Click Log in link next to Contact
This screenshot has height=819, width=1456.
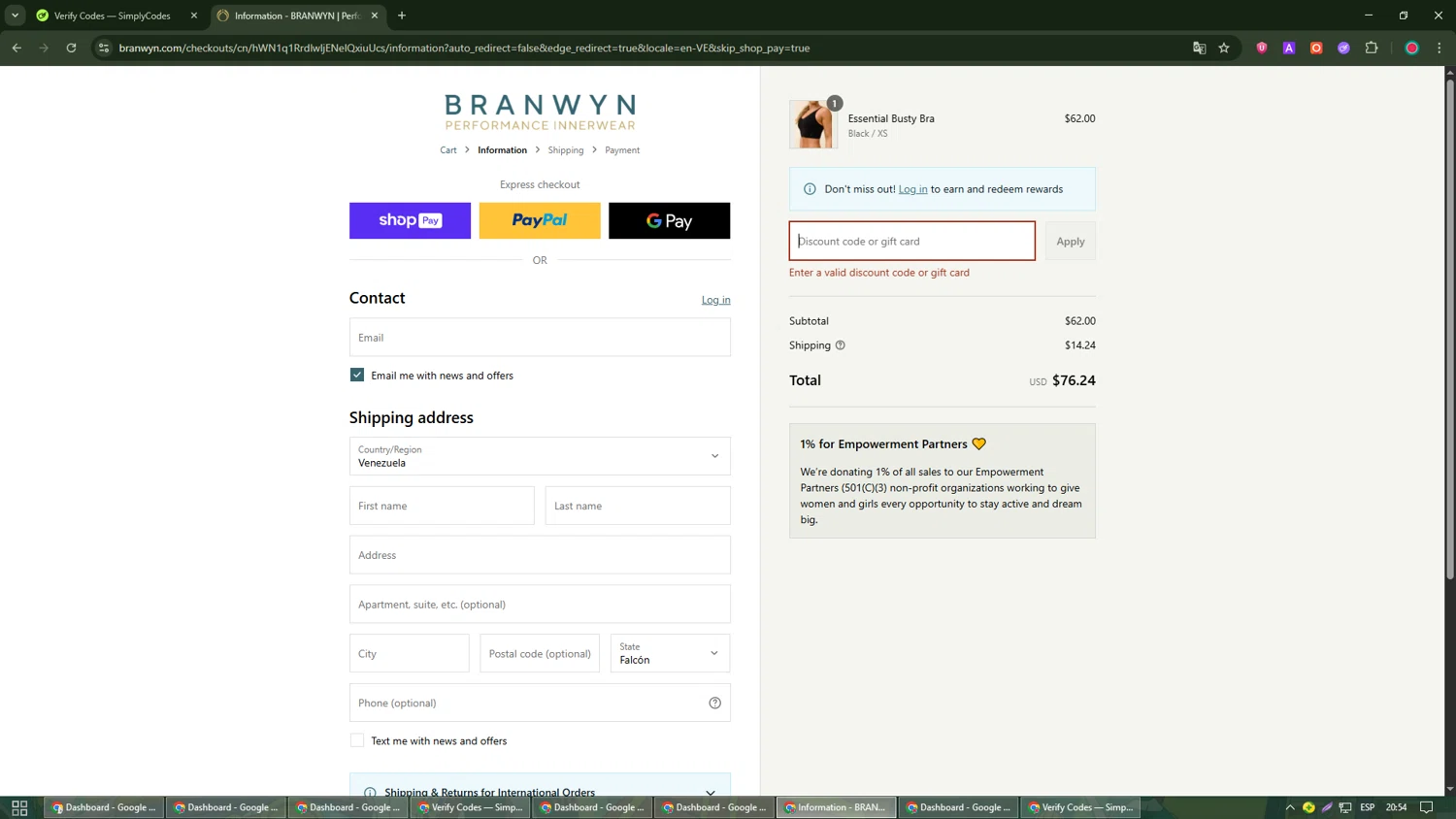coord(715,300)
